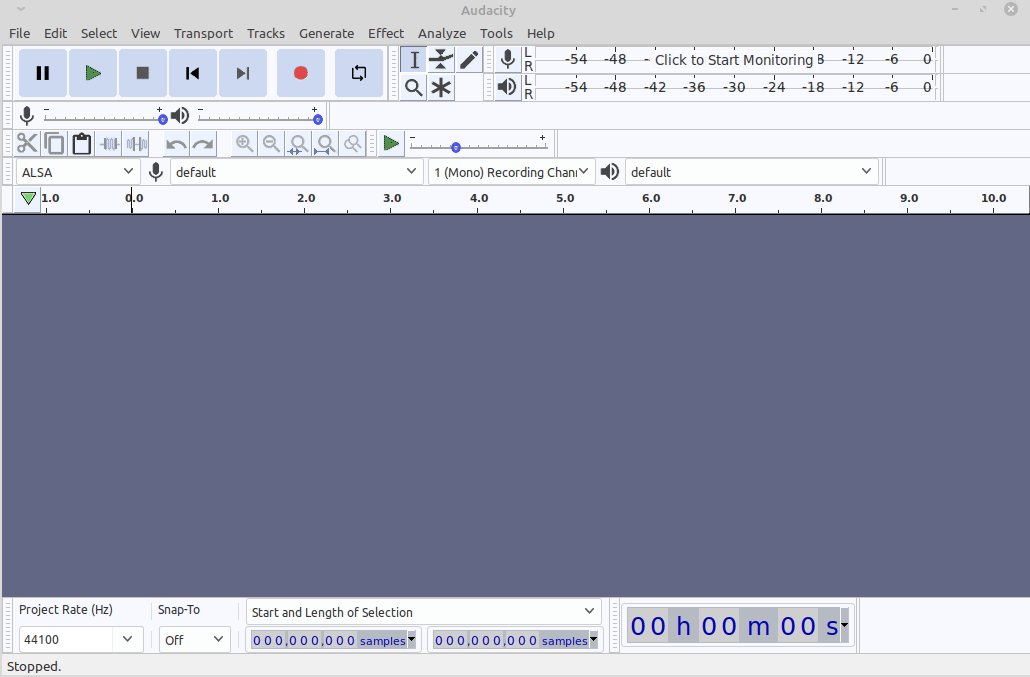Open the playback device default dropdown
The image size is (1030, 677).
pyautogui.click(x=751, y=172)
